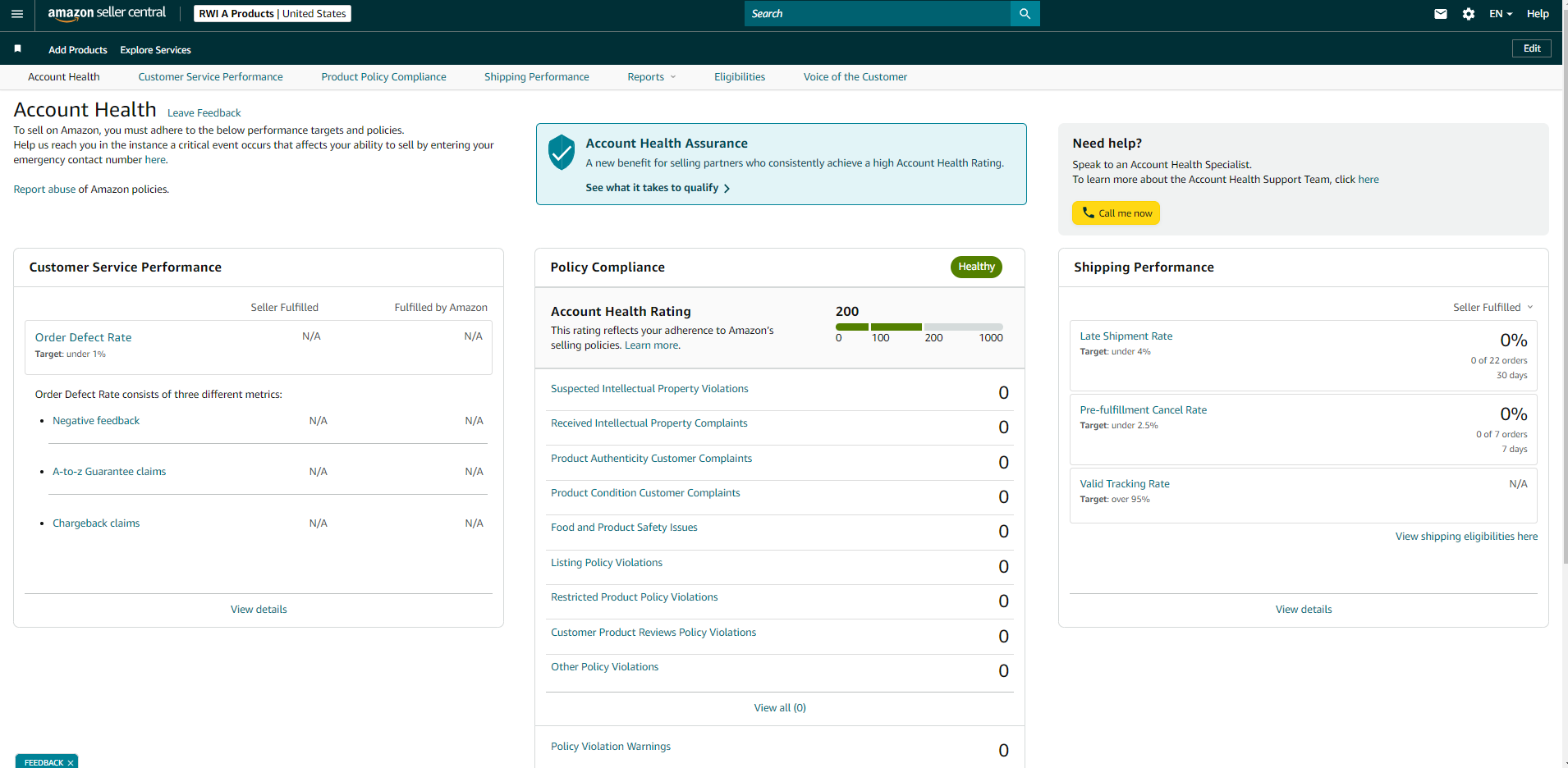This screenshot has width=1568, height=768.
Task: Open the Late Shipment Rate metric
Action: (1126, 336)
